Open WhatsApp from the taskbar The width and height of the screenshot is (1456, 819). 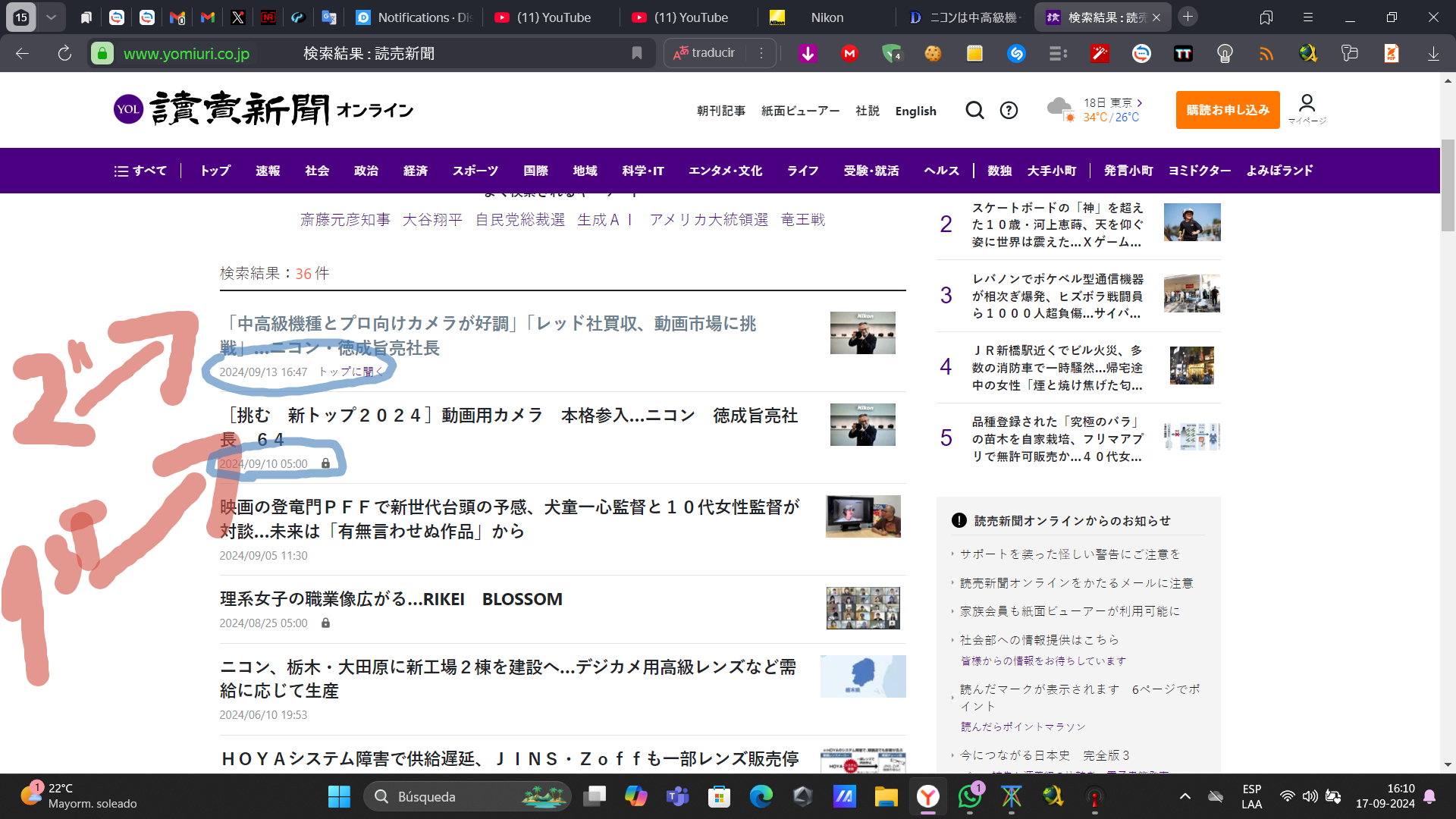click(969, 796)
